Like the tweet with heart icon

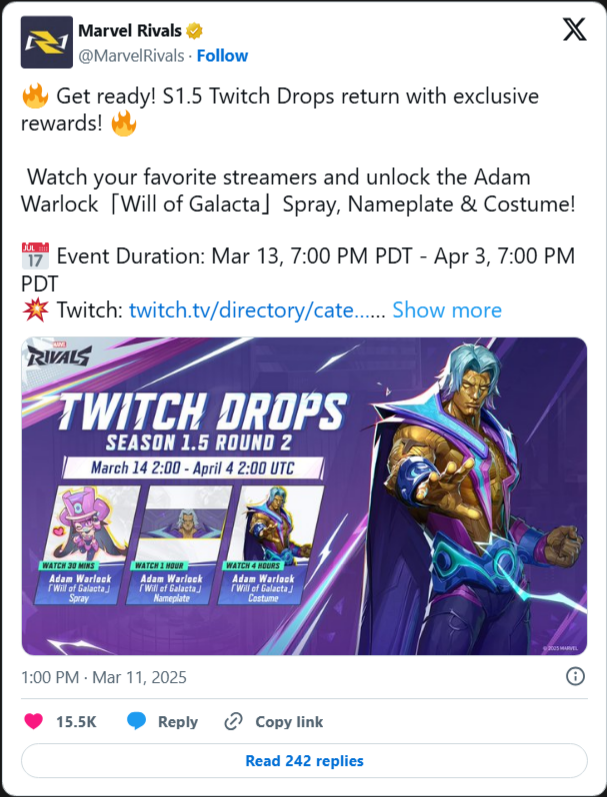point(34,721)
